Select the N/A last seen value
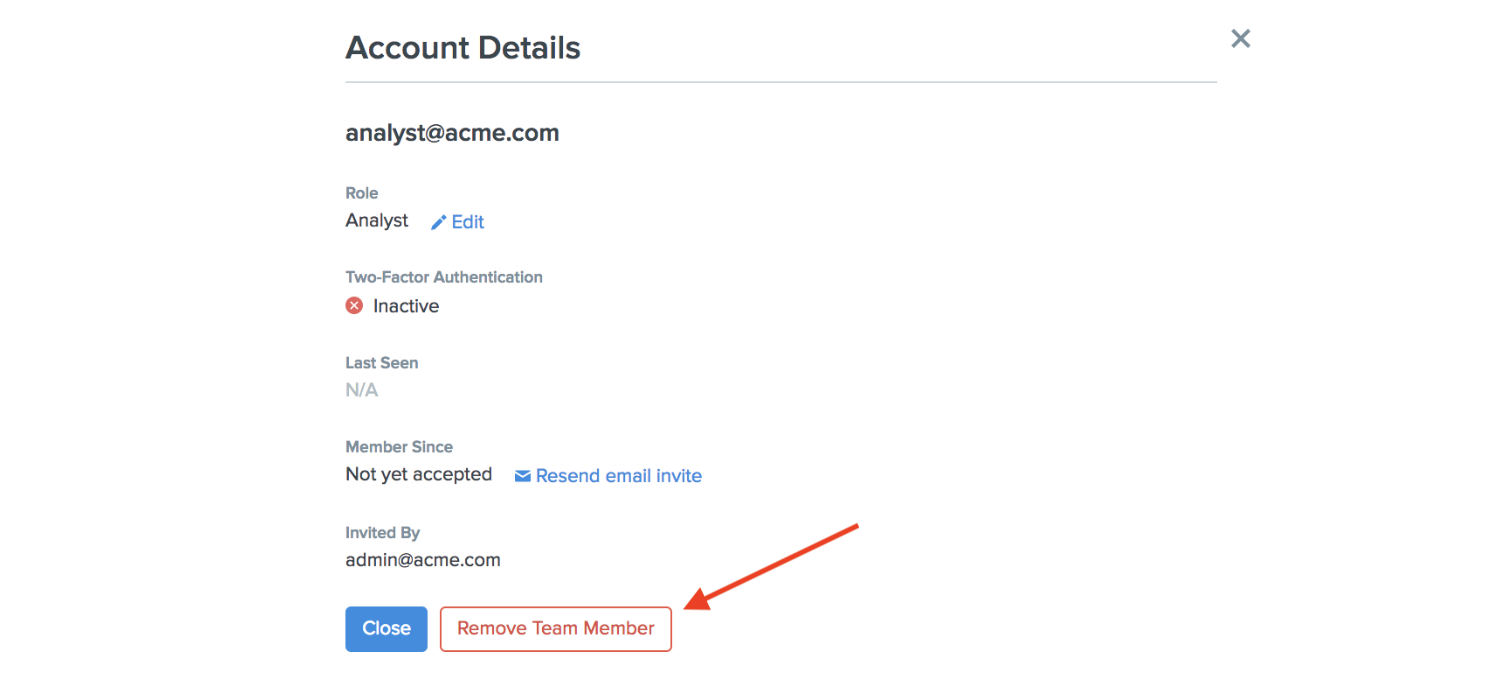This screenshot has height=680, width=1506. [362, 390]
